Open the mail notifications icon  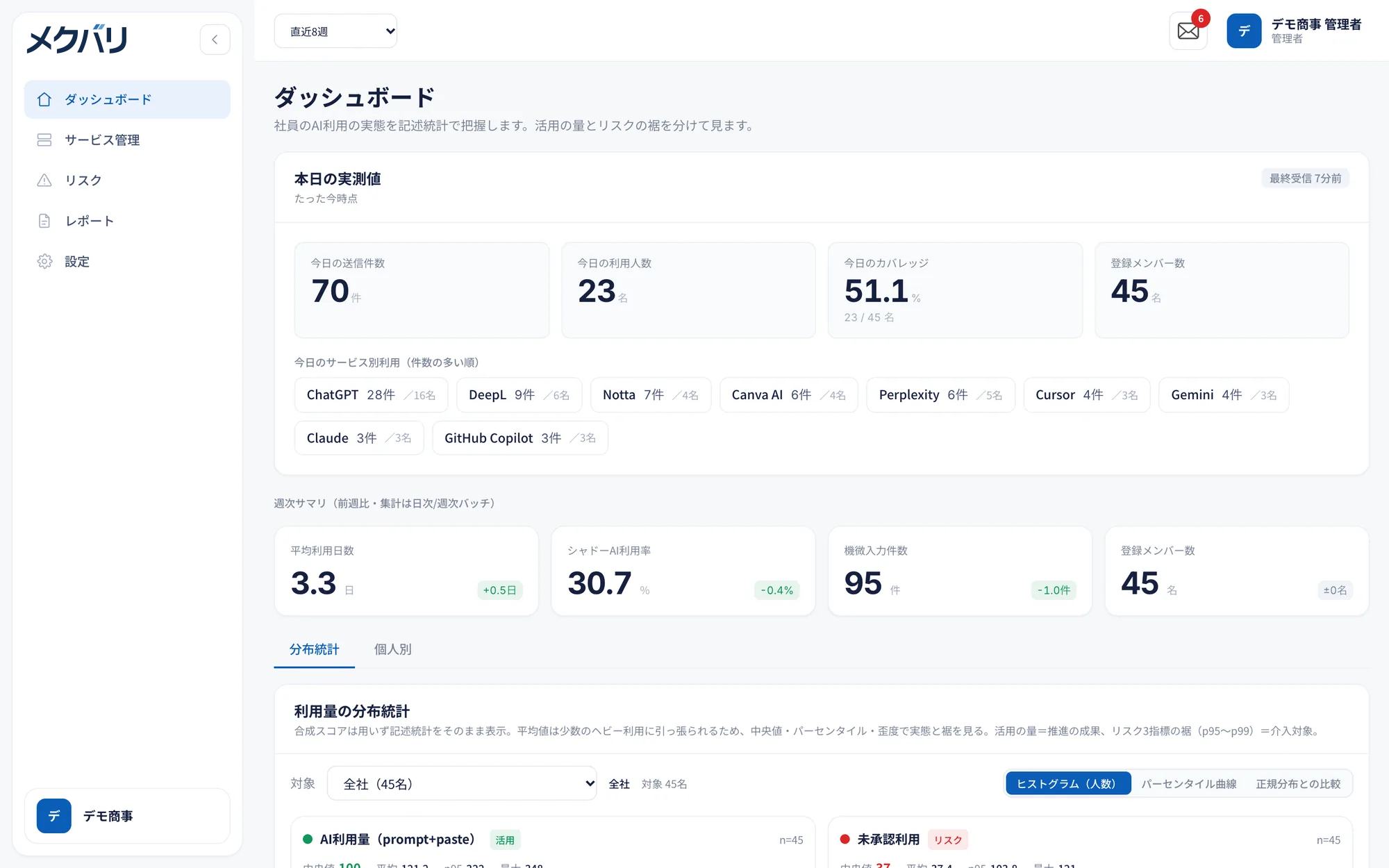coord(1188,31)
